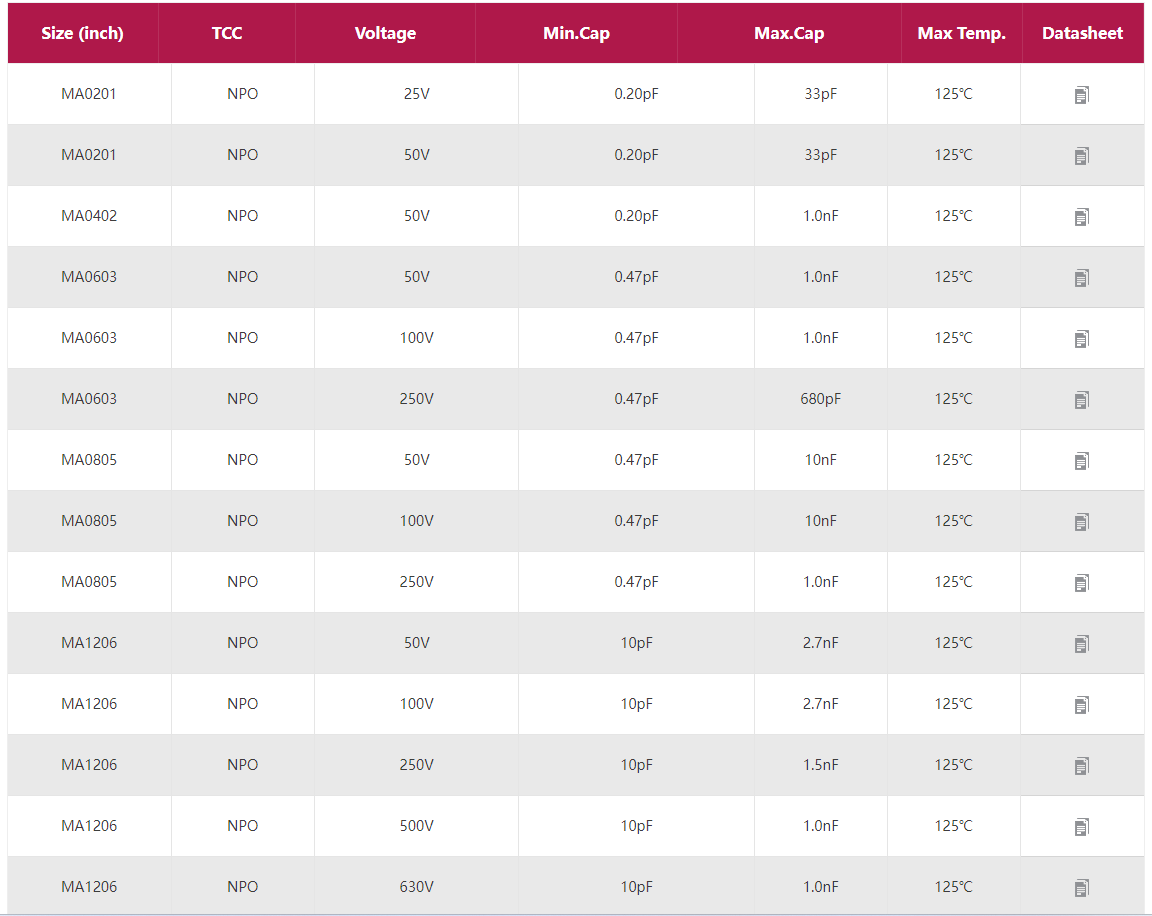
Task: Click datasheet icon in MA0402 row
Action: 1081,217
